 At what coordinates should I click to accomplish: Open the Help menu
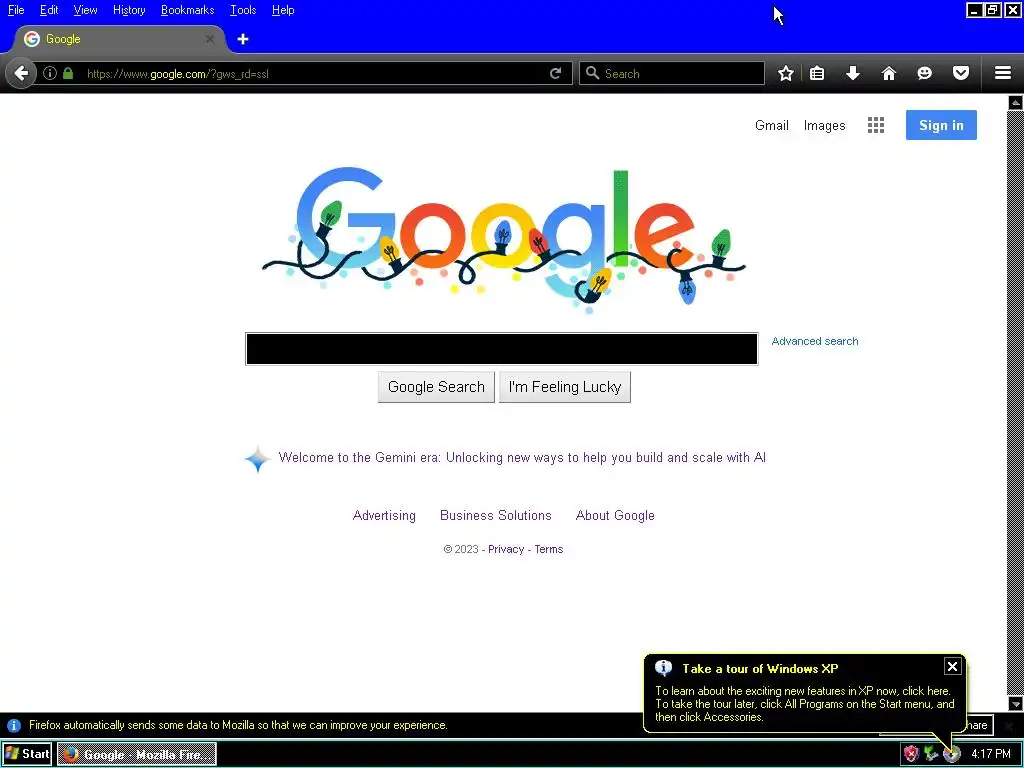(x=283, y=10)
